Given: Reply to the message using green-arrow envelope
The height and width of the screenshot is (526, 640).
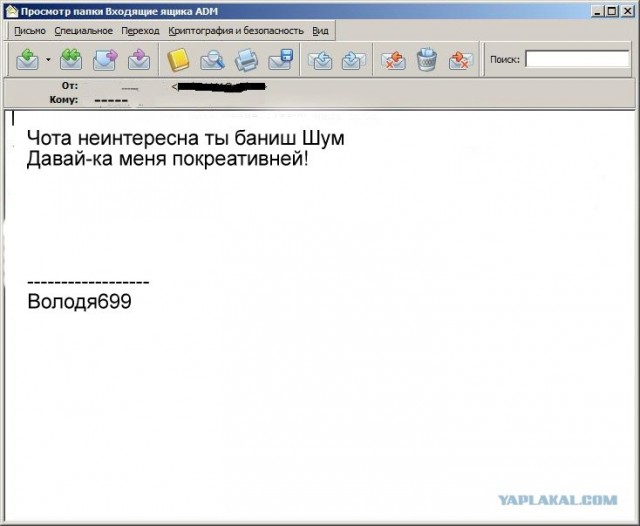Looking at the screenshot, I should tap(27, 60).
